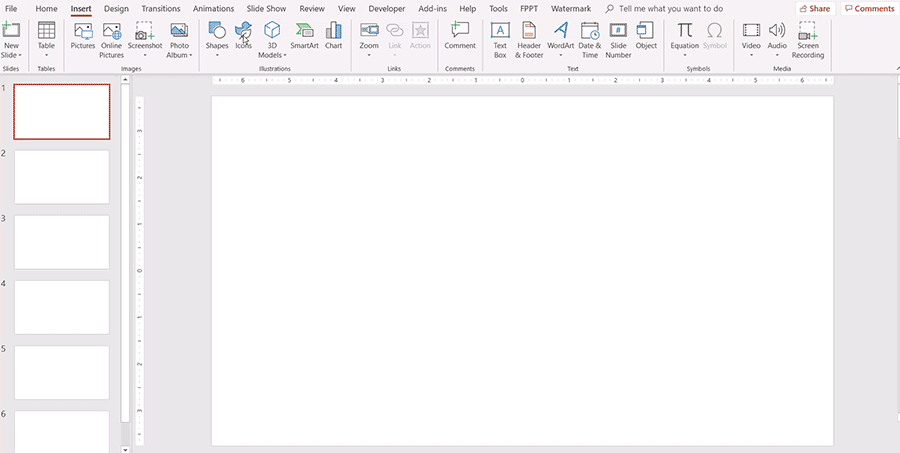Click the Tell me search field
The image size is (900, 453).
[670, 8]
